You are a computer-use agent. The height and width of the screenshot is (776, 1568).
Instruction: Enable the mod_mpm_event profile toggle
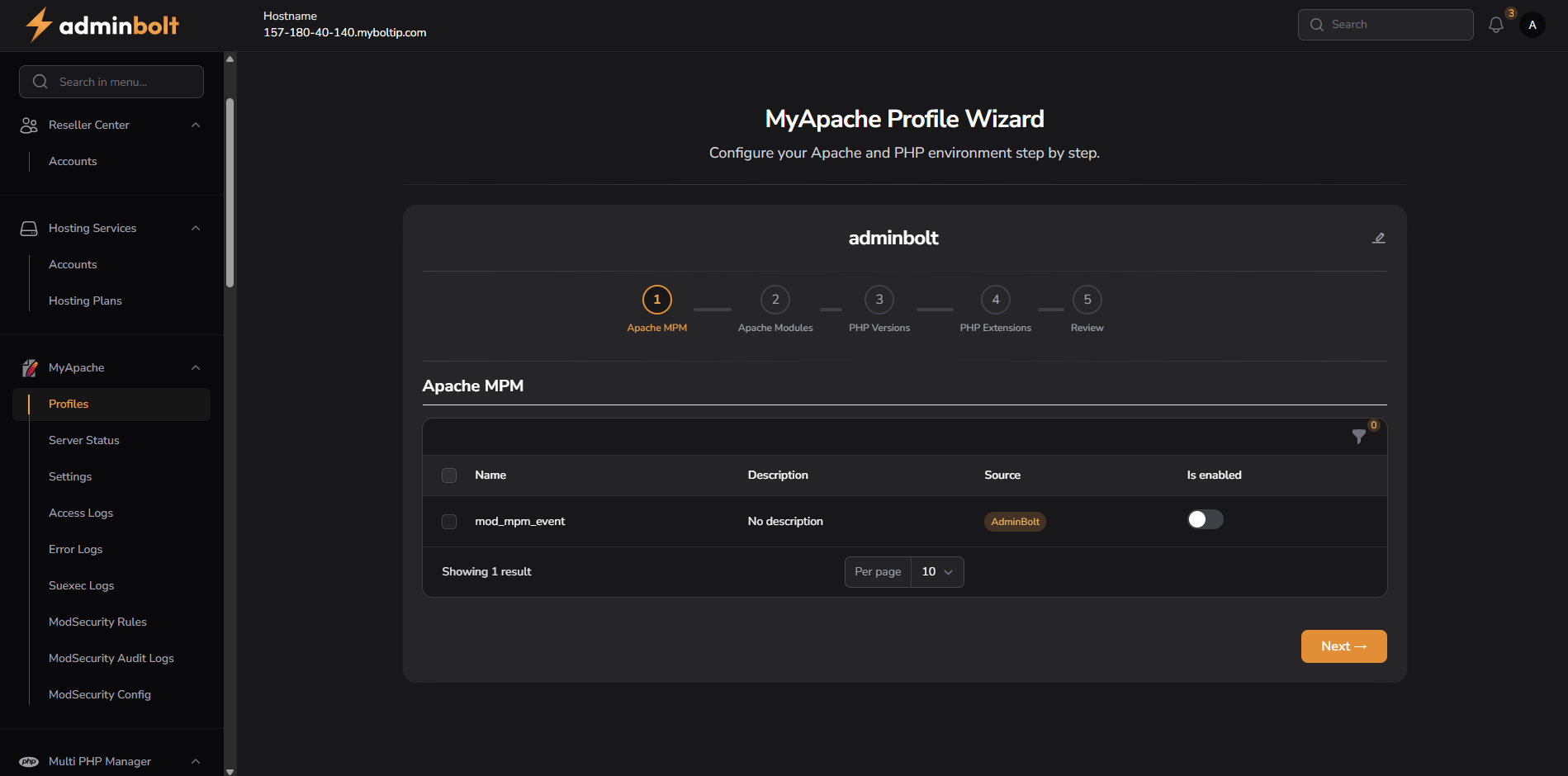point(1205,519)
